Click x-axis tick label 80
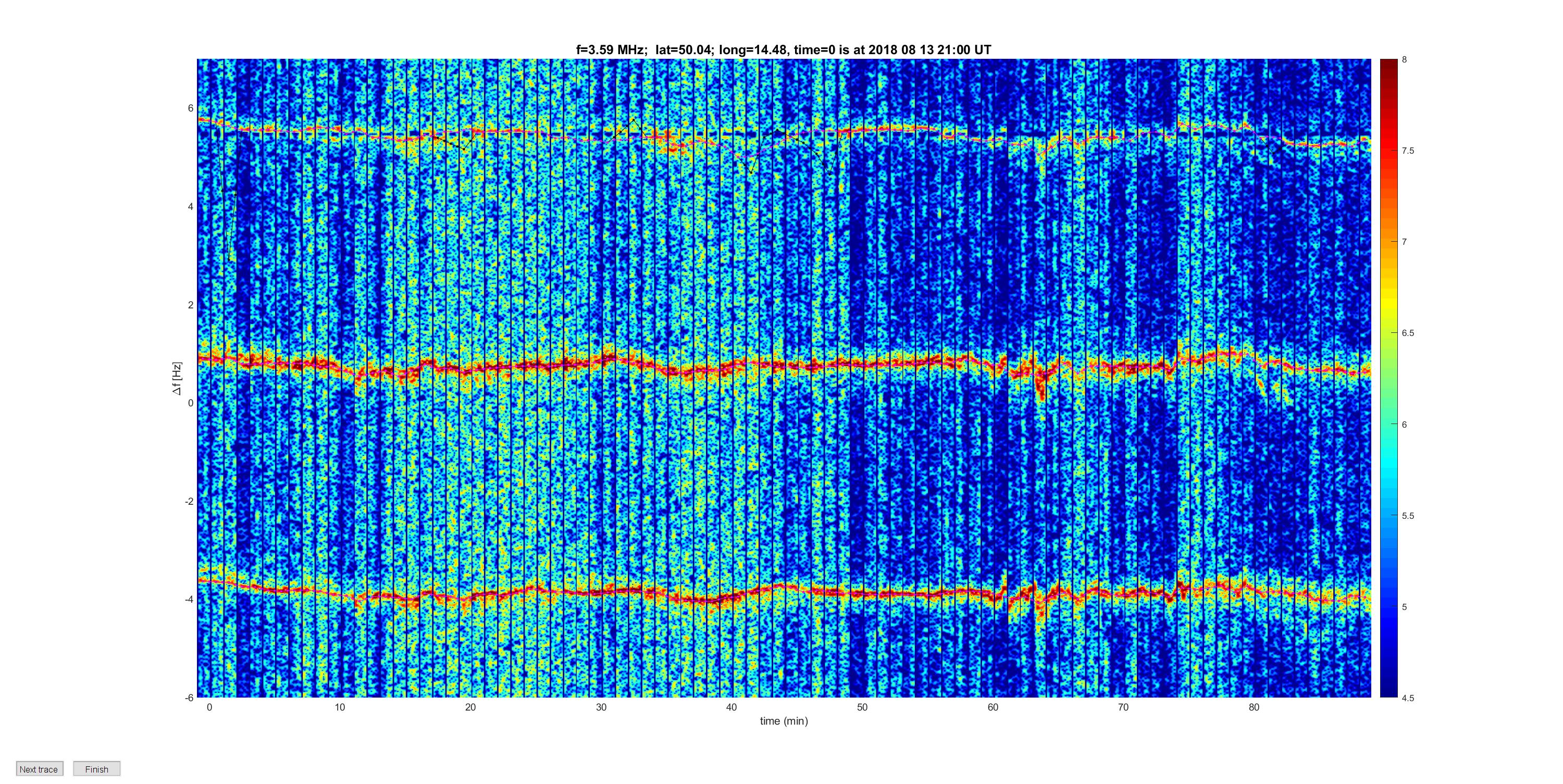The image size is (1563, 784). coord(1254,707)
